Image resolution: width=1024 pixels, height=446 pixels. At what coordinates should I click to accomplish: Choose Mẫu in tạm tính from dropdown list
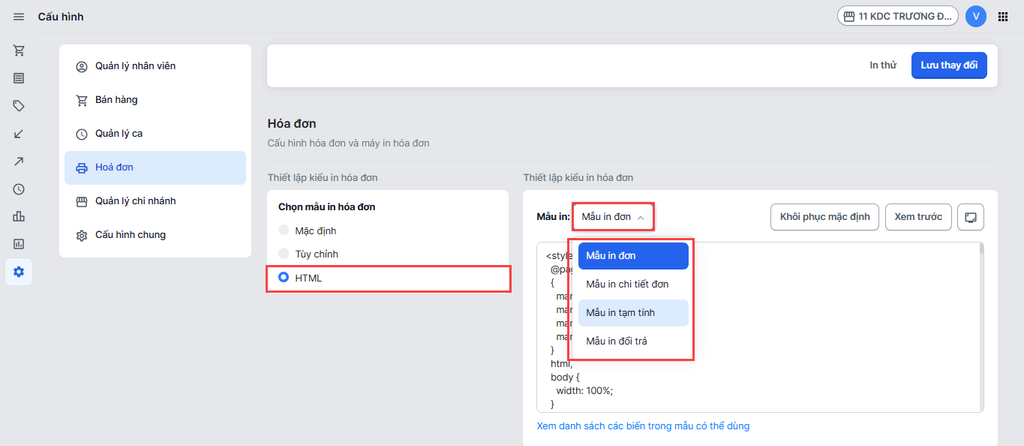(x=628, y=313)
